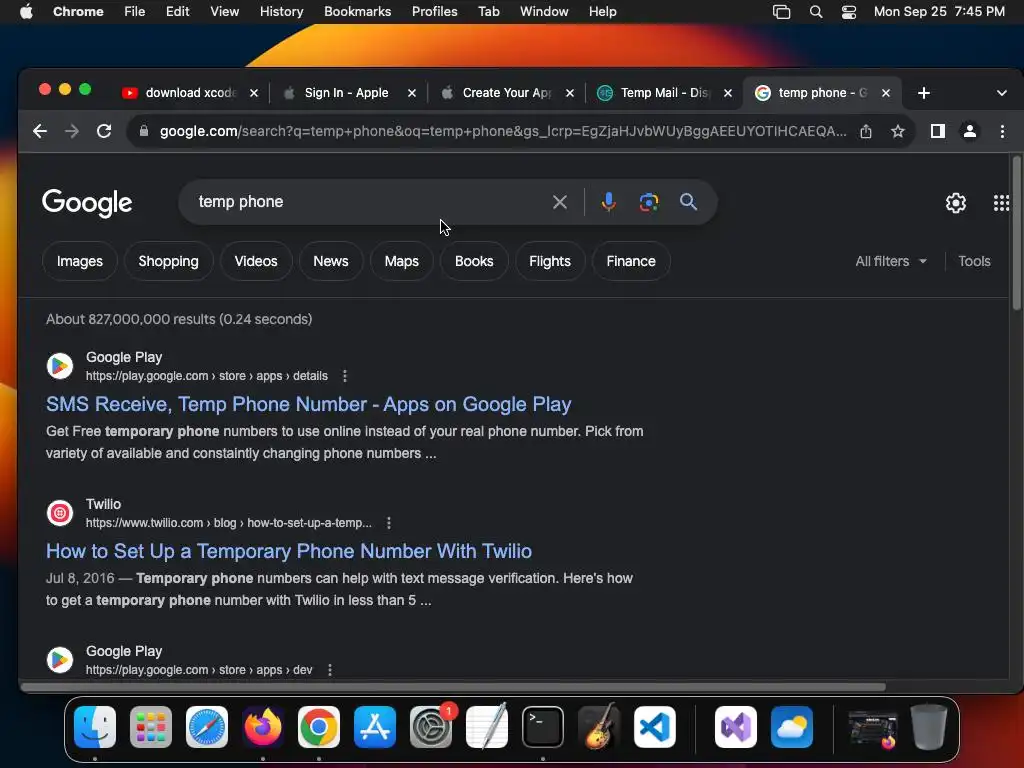Open Launchpad from the Dock
Screen dimensions: 1024x768
[x=151, y=727]
